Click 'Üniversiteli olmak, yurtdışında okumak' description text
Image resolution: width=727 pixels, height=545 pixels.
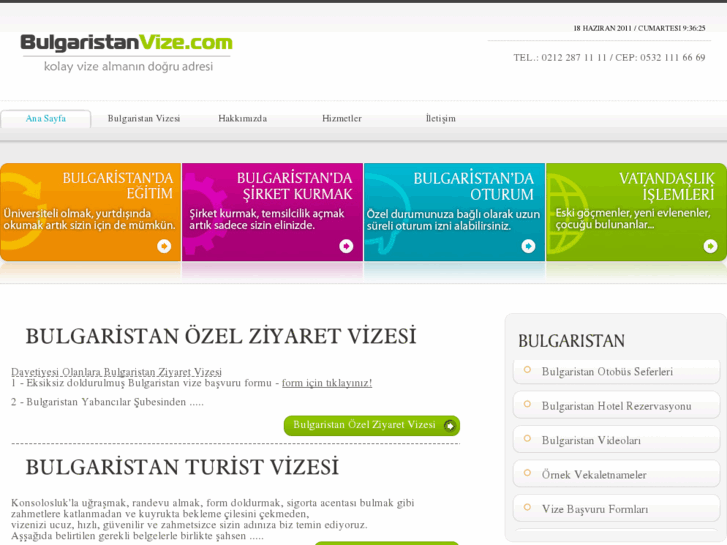90,219
